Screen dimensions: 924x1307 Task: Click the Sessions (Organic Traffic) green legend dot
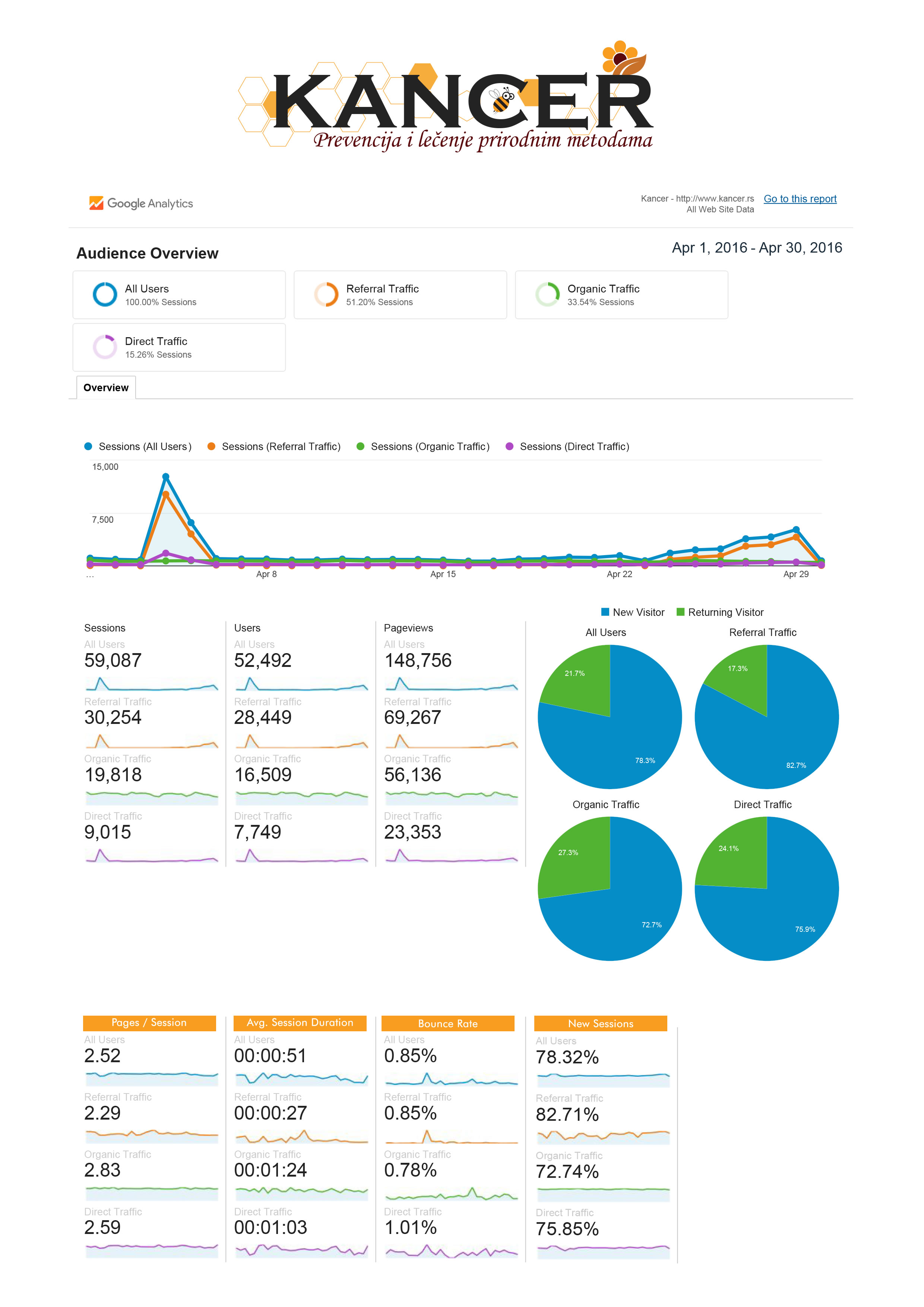click(360, 446)
